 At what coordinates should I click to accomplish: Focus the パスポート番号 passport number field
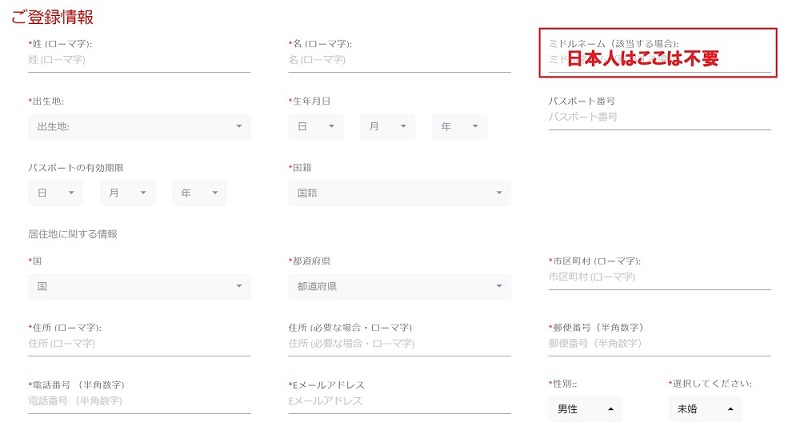pos(659,117)
